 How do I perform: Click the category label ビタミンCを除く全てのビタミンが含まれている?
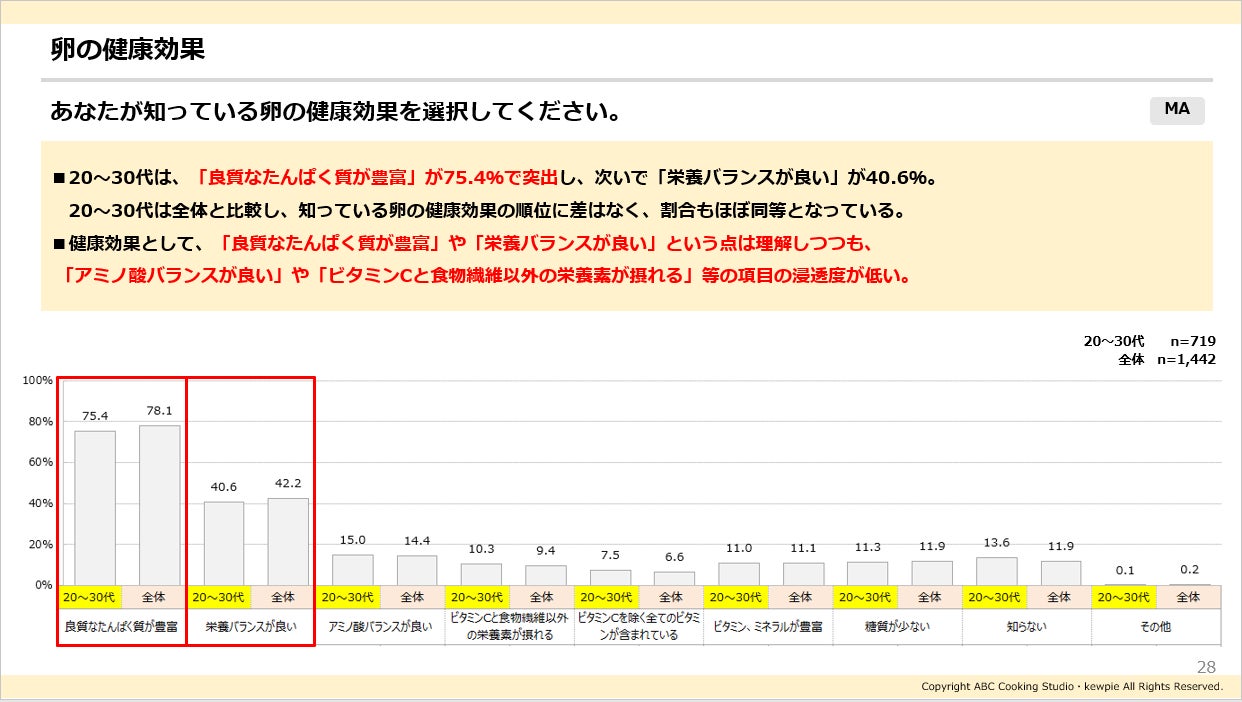tap(638, 627)
